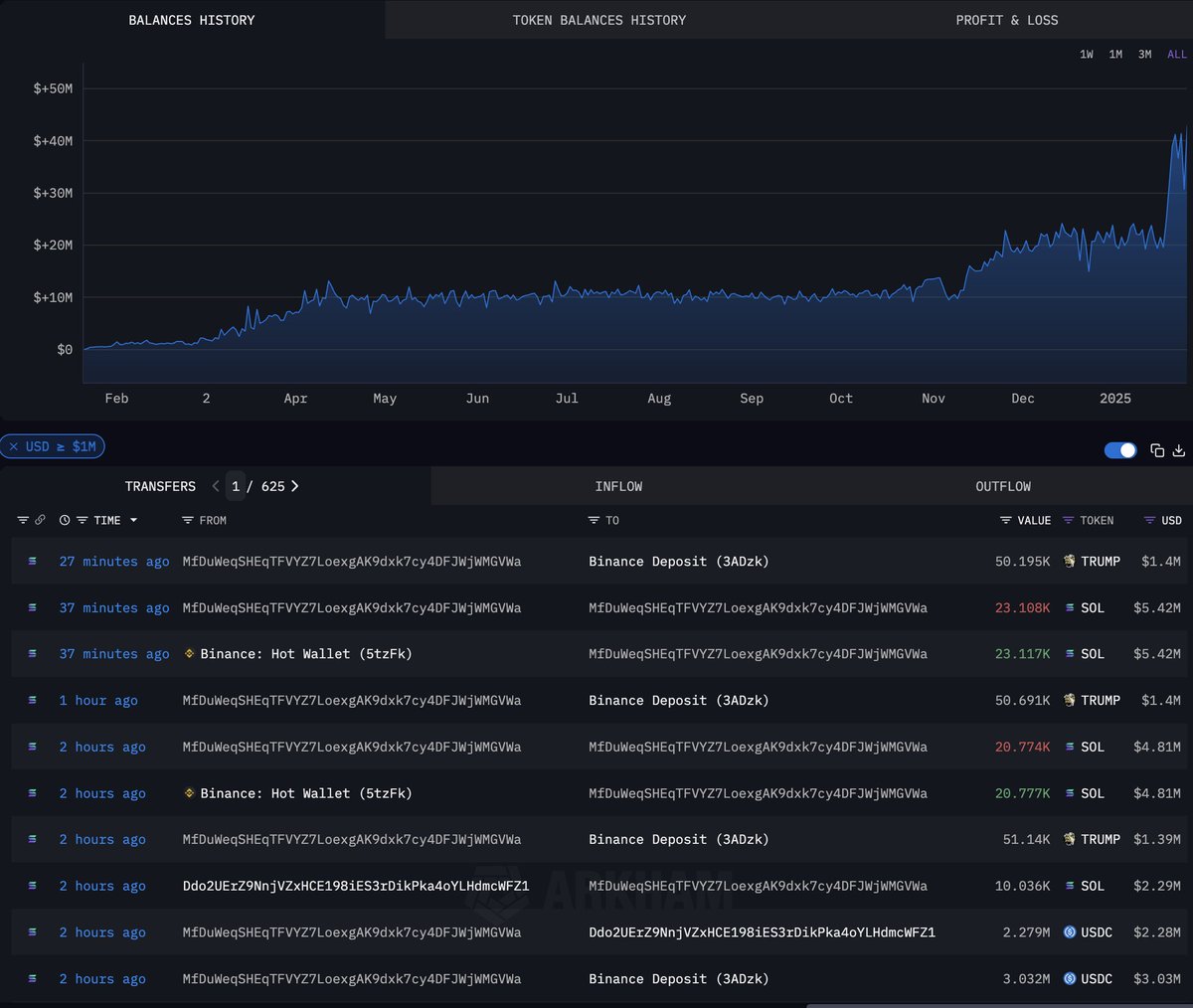The image size is (1193, 1008).
Task: Click the TRUMP token icon in the 50.195K row
Action: point(1070,561)
